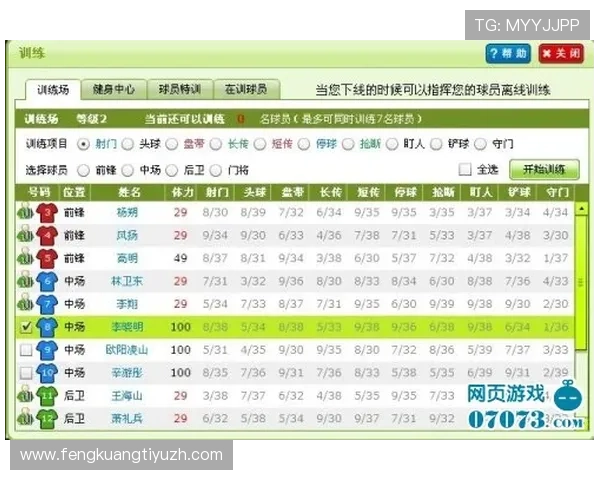This screenshot has height=480, width=600.
Task: Select the 停球 training item radio
Action: [304, 144]
